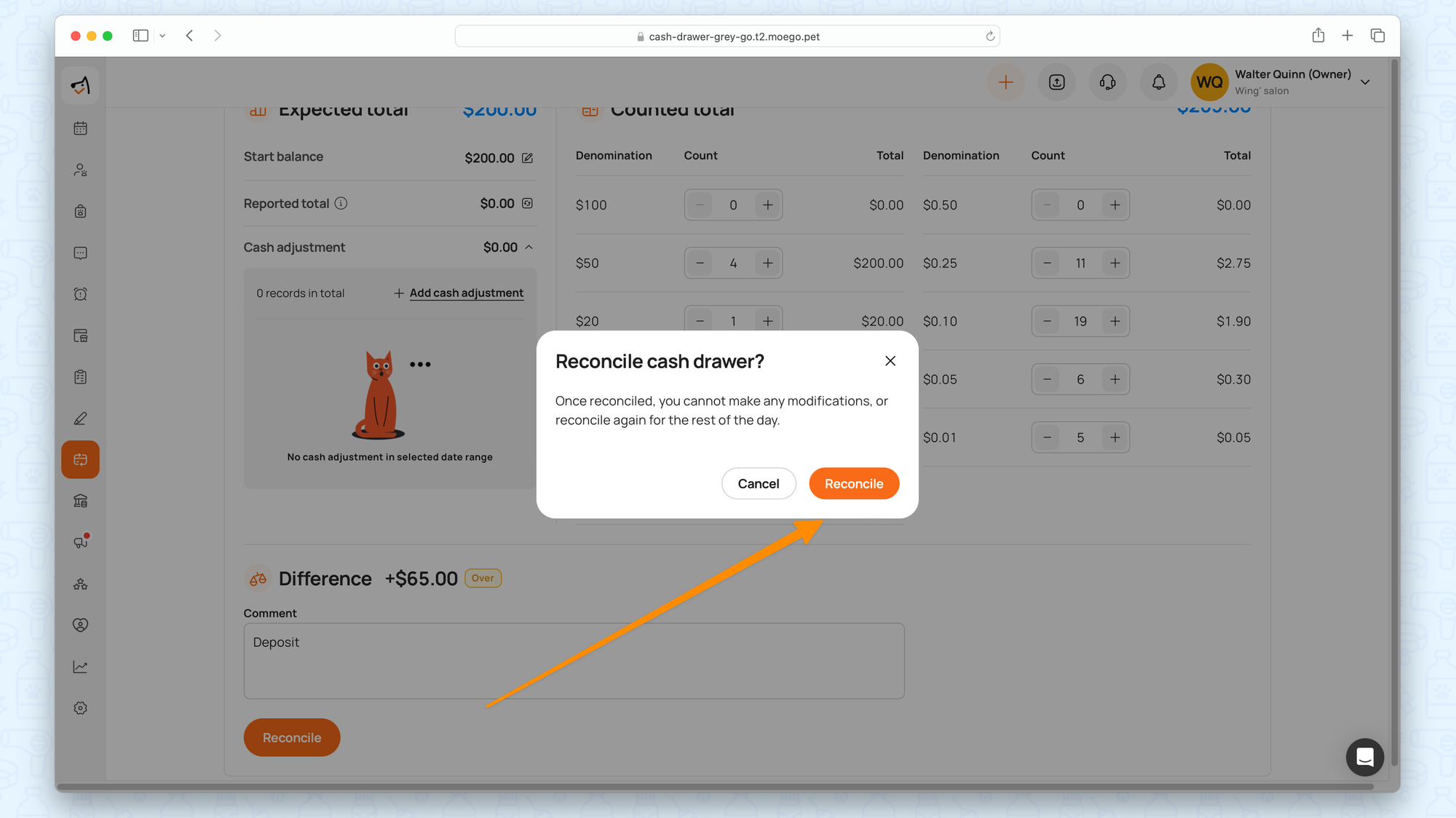Open the browser sidebar dropdown chevron
This screenshot has width=1456, height=818.
coord(162,36)
